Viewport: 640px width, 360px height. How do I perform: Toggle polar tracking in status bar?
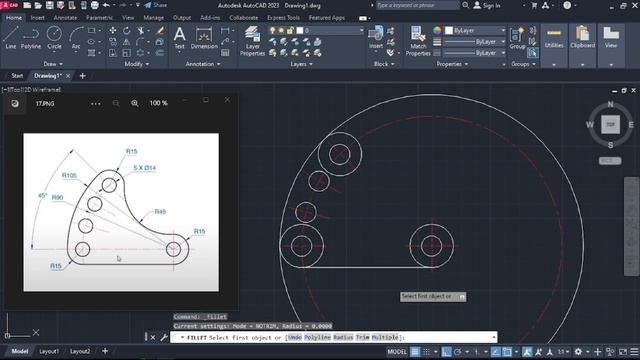tap(458, 351)
